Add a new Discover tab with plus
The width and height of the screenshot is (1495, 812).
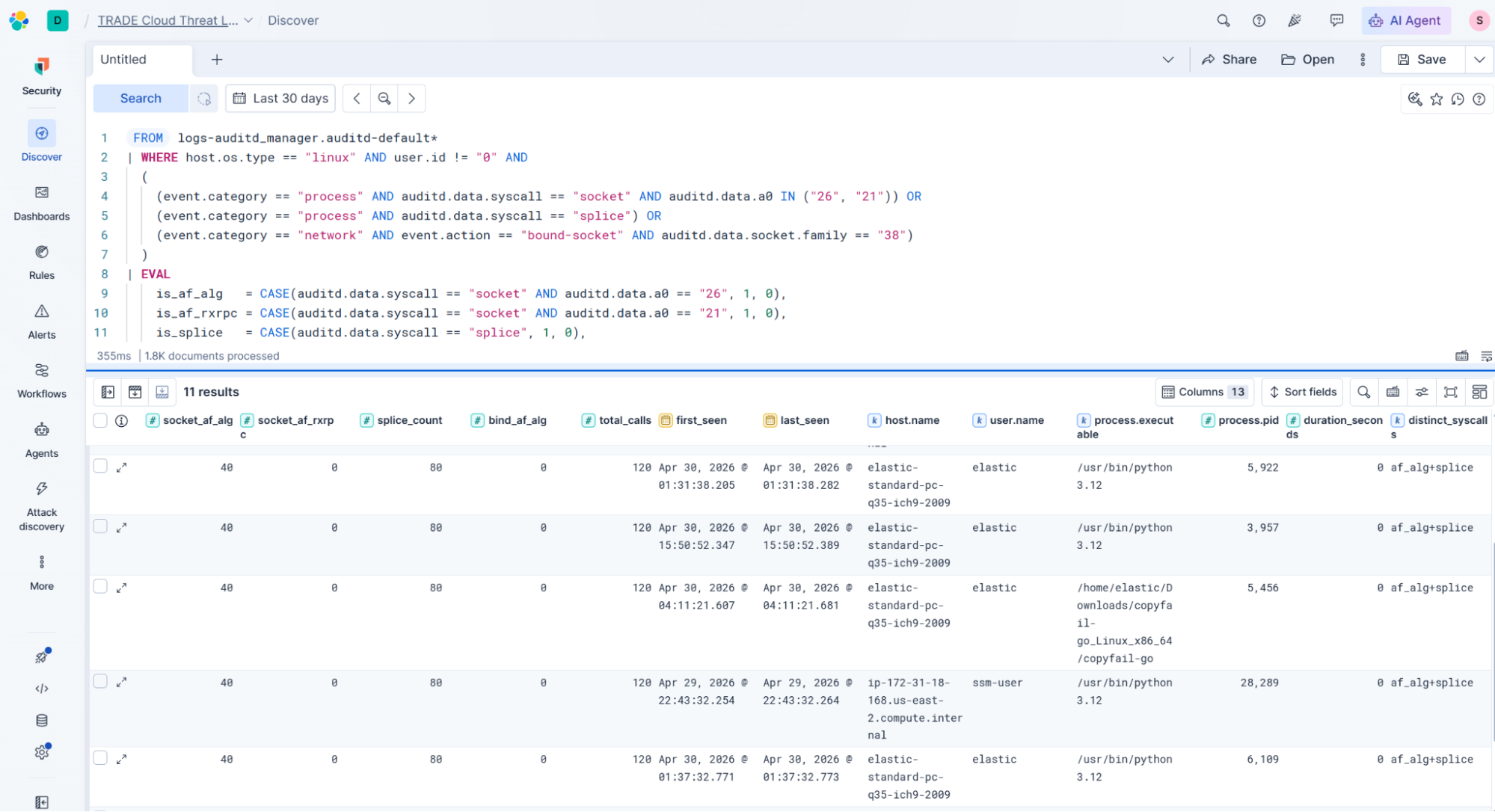point(216,59)
